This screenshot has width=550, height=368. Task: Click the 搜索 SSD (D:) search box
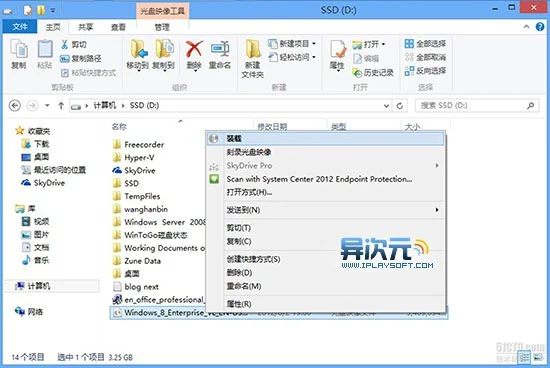click(476, 106)
